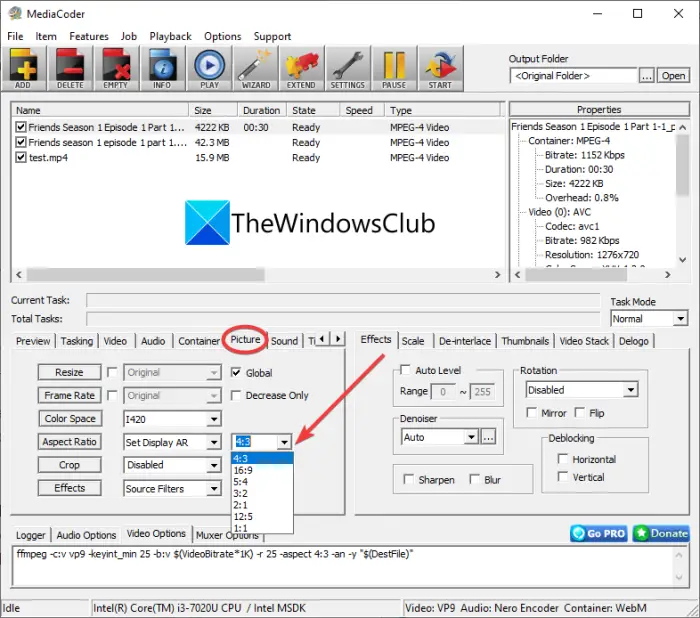The width and height of the screenshot is (700, 618).
Task: Enable the Sharpen checkbox
Action: [x=408, y=480]
